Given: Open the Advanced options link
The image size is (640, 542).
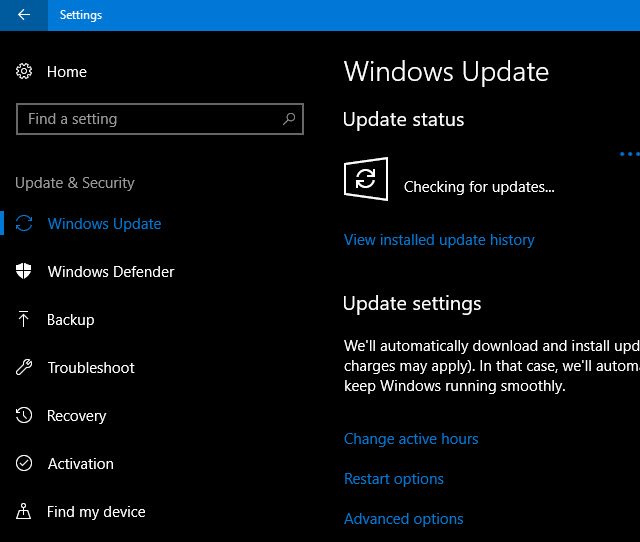Looking at the screenshot, I should click(404, 519).
